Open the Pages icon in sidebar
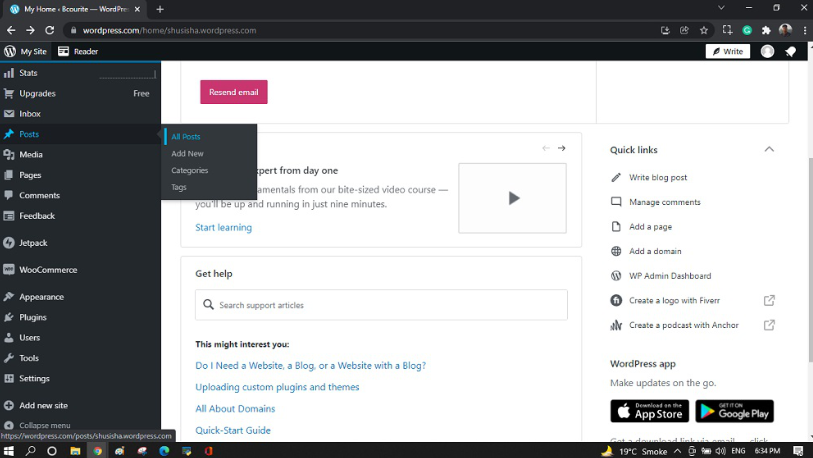The image size is (813, 458). [x=9, y=175]
